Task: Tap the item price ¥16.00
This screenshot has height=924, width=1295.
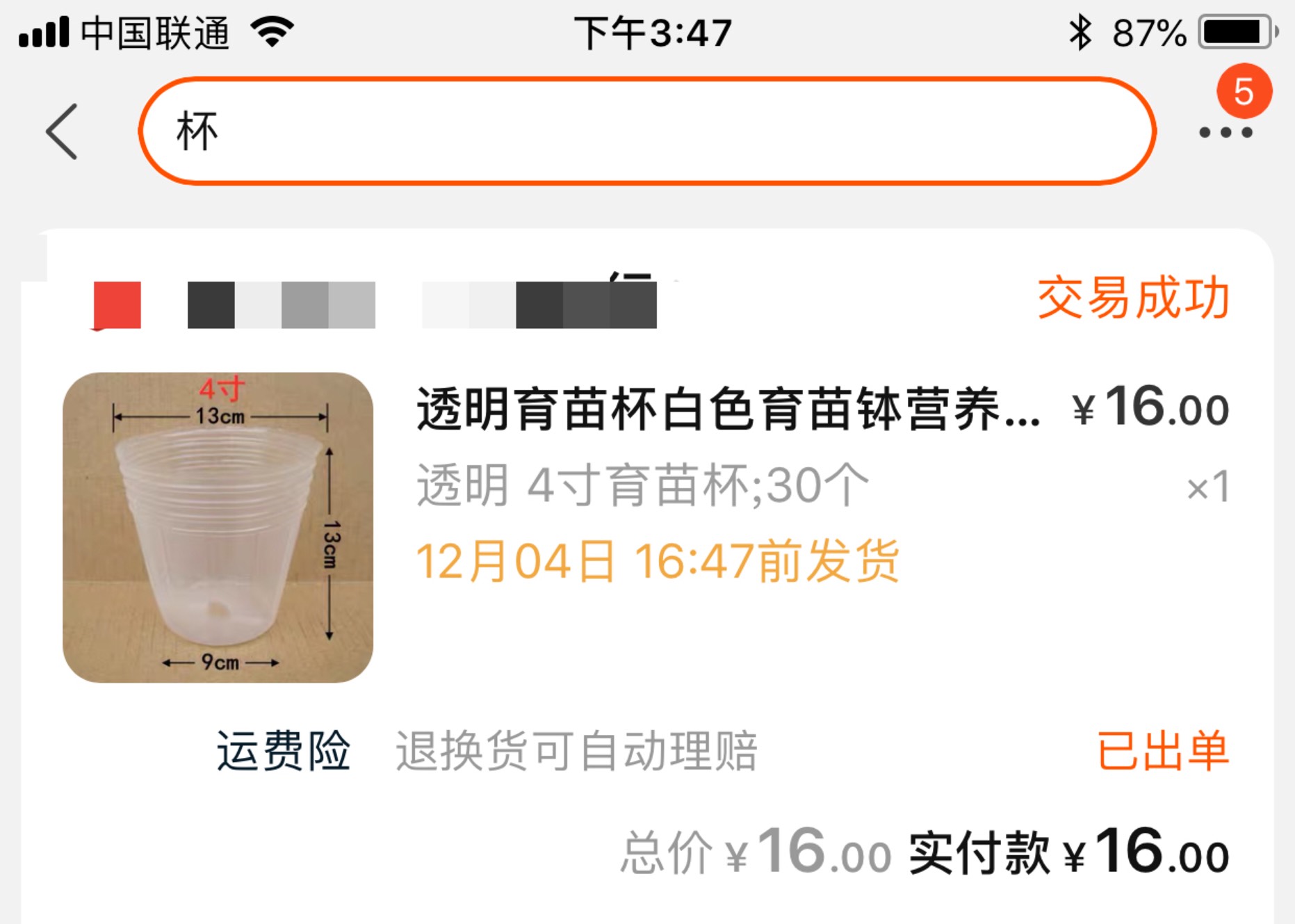Action: [x=1150, y=407]
